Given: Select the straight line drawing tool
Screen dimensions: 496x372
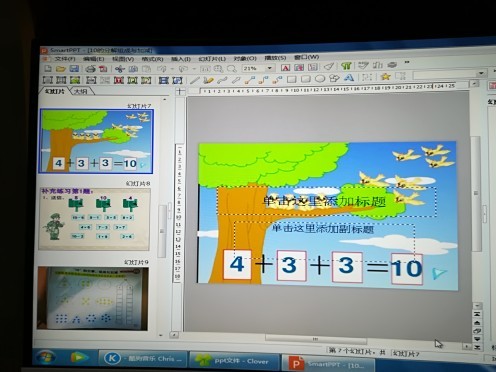Looking at the screenshot, I should (194, 80).
